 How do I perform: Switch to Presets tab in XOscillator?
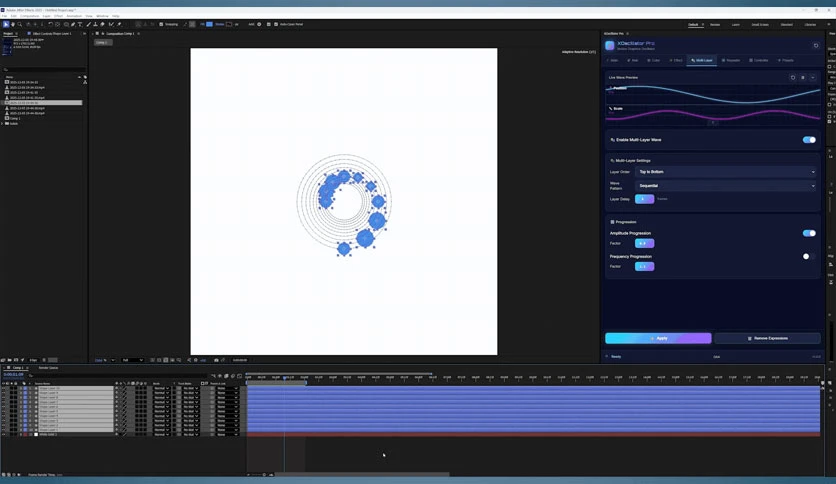(x=786, y=60)
